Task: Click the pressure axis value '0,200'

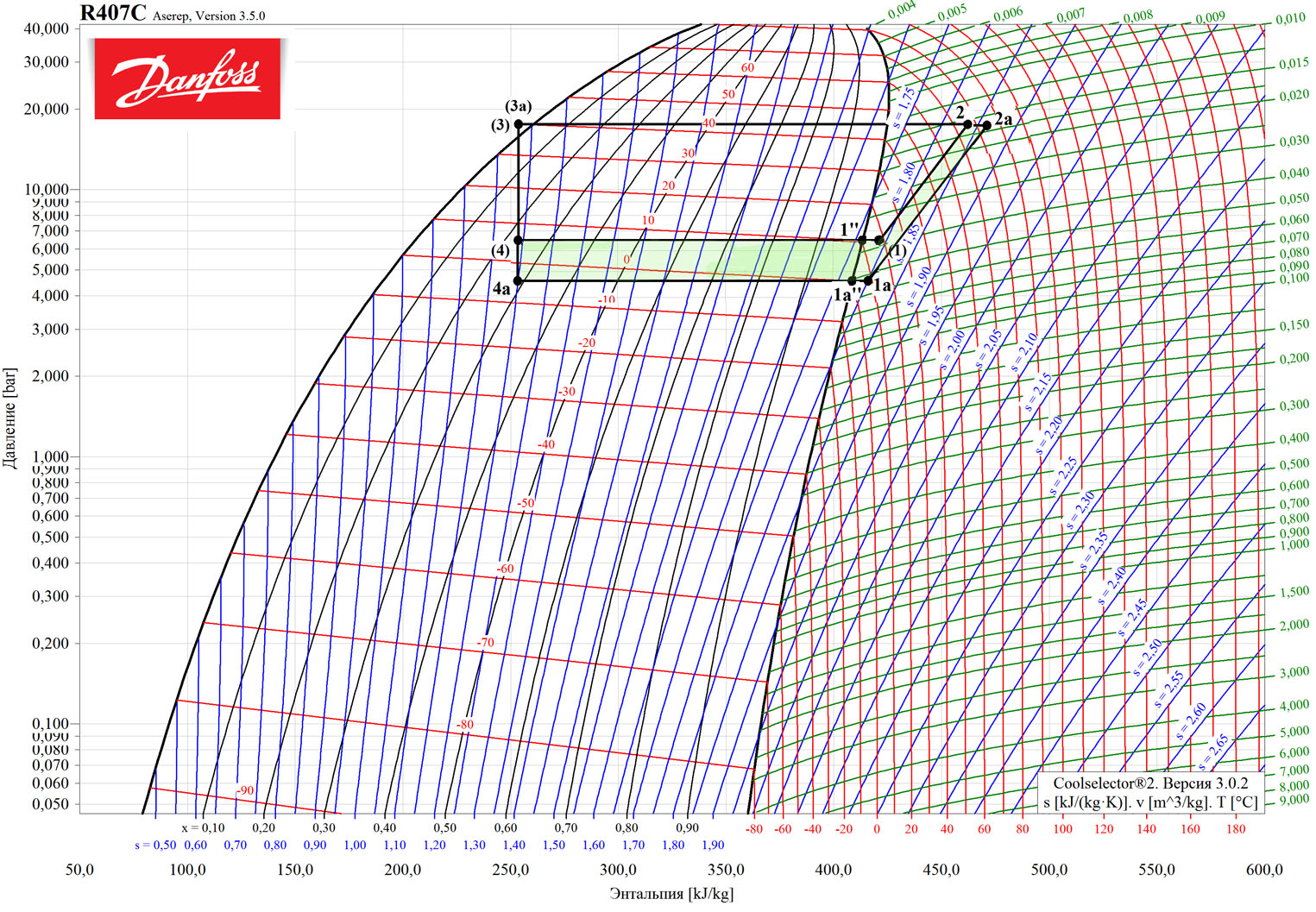Action: (51, 644)
